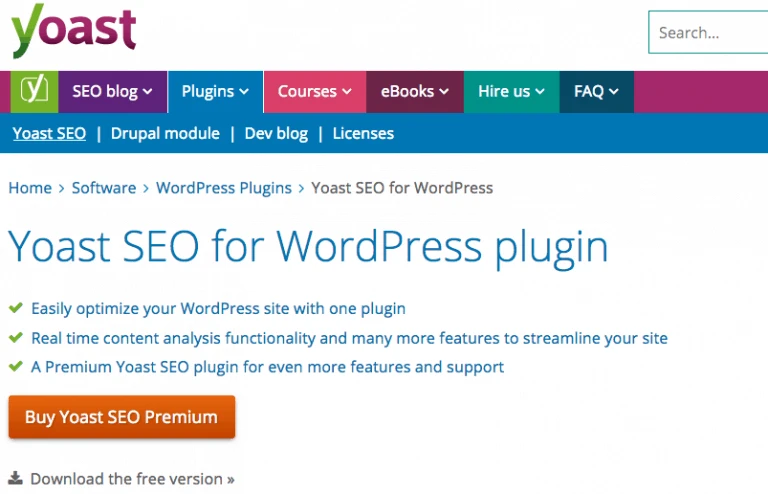Image resolution: width=768 pixels, height=494 pixels.
Task: Click the green checkmark next to A Premium Yoast SEO plugin
Action: point(16,366)
